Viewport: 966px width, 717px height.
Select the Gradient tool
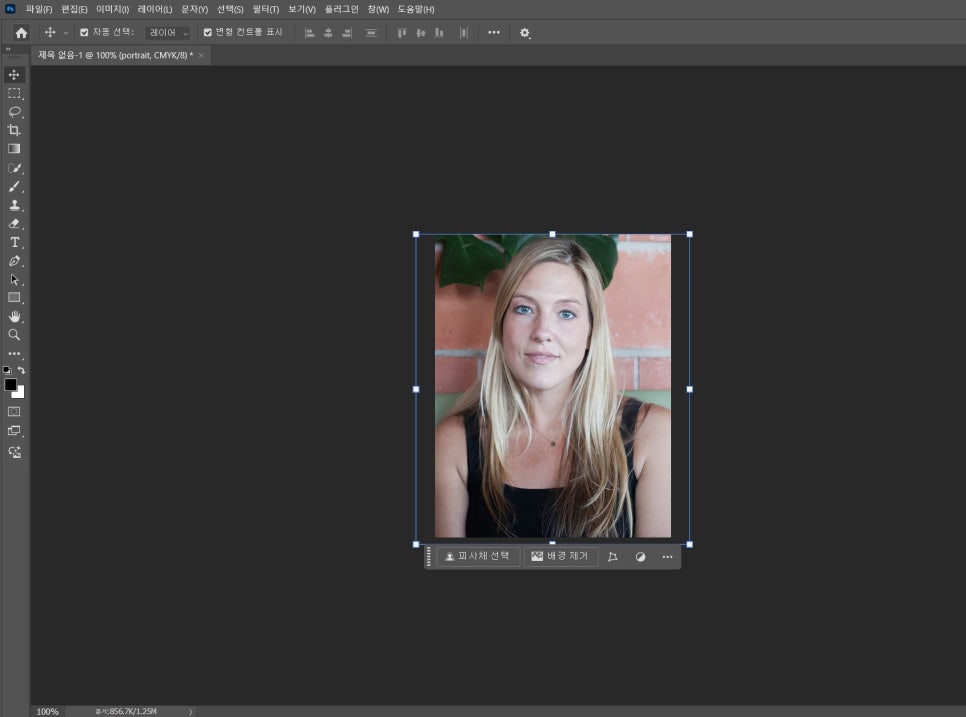point(14,148)
